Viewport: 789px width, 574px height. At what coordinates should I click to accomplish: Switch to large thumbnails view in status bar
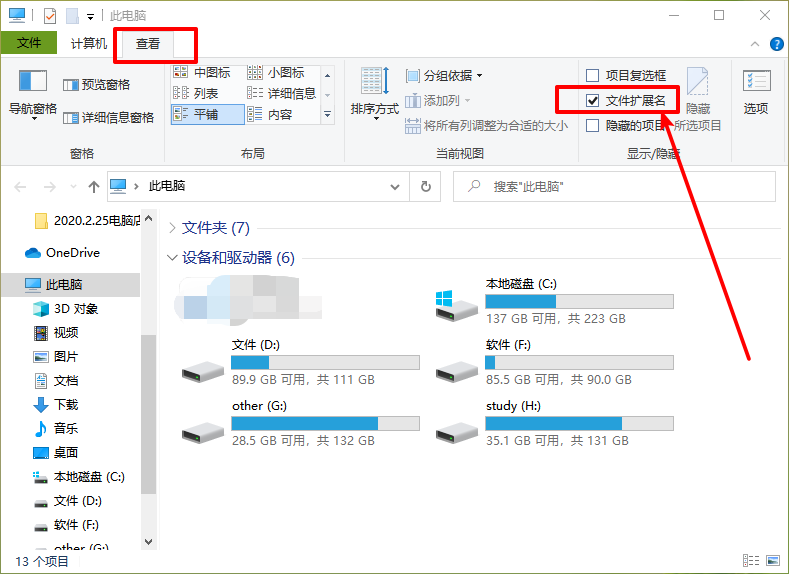point(773,560)
